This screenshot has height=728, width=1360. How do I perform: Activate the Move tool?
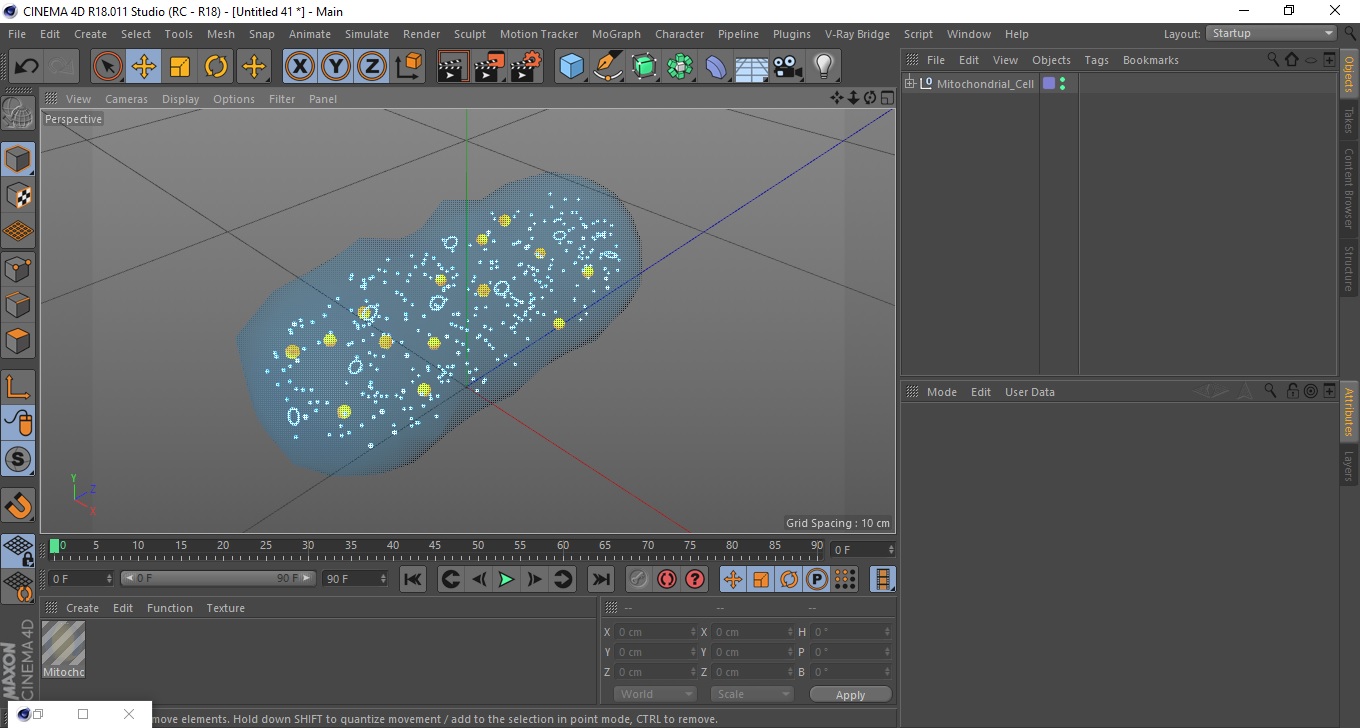(x=144, y=67)
